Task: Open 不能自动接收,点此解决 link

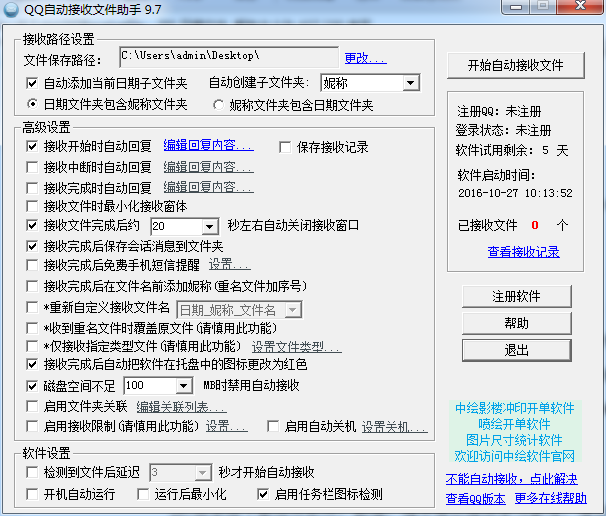Action: tap(511, 479)
